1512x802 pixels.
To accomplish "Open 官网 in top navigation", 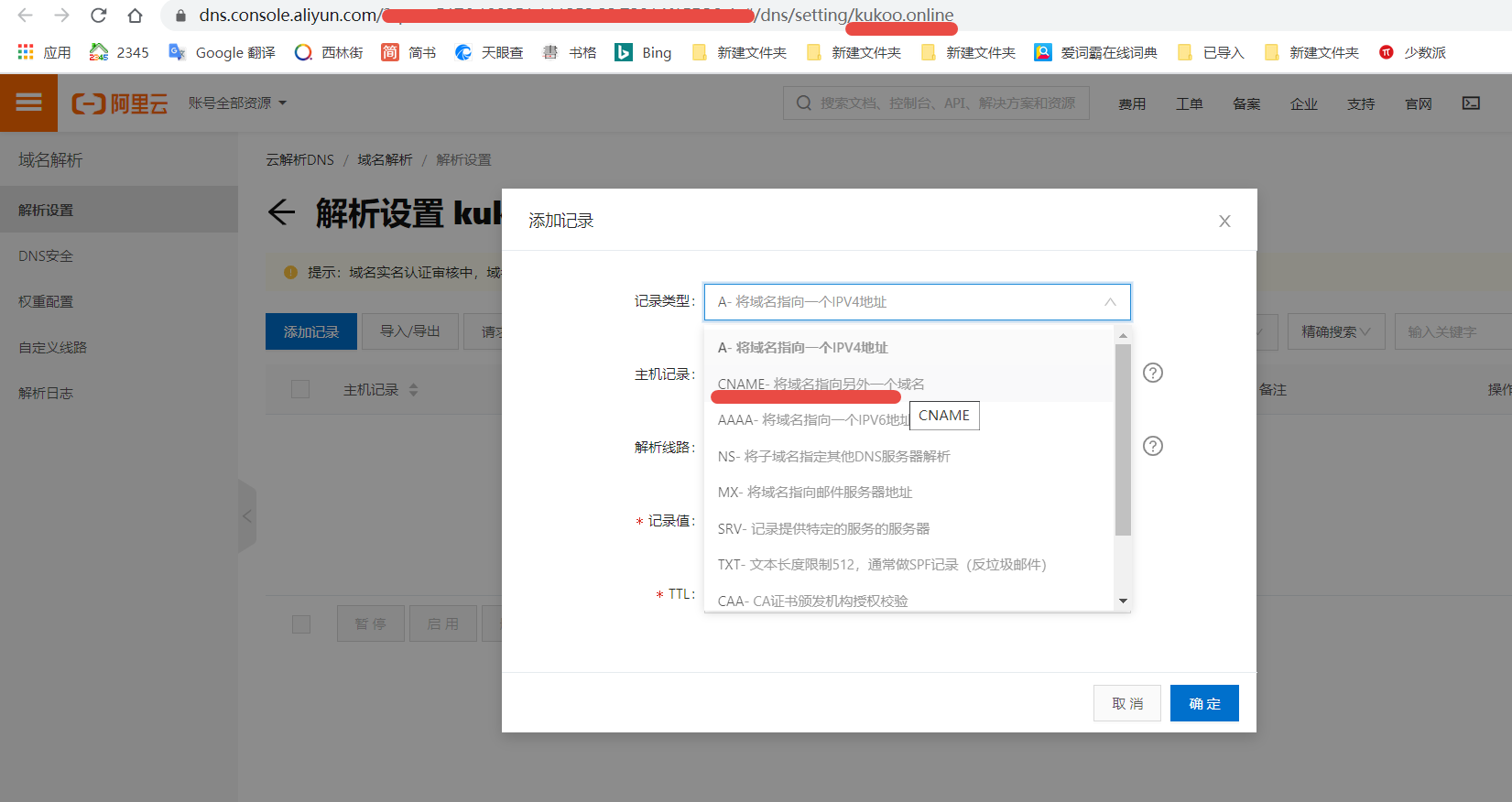I will pos(1419,103).
